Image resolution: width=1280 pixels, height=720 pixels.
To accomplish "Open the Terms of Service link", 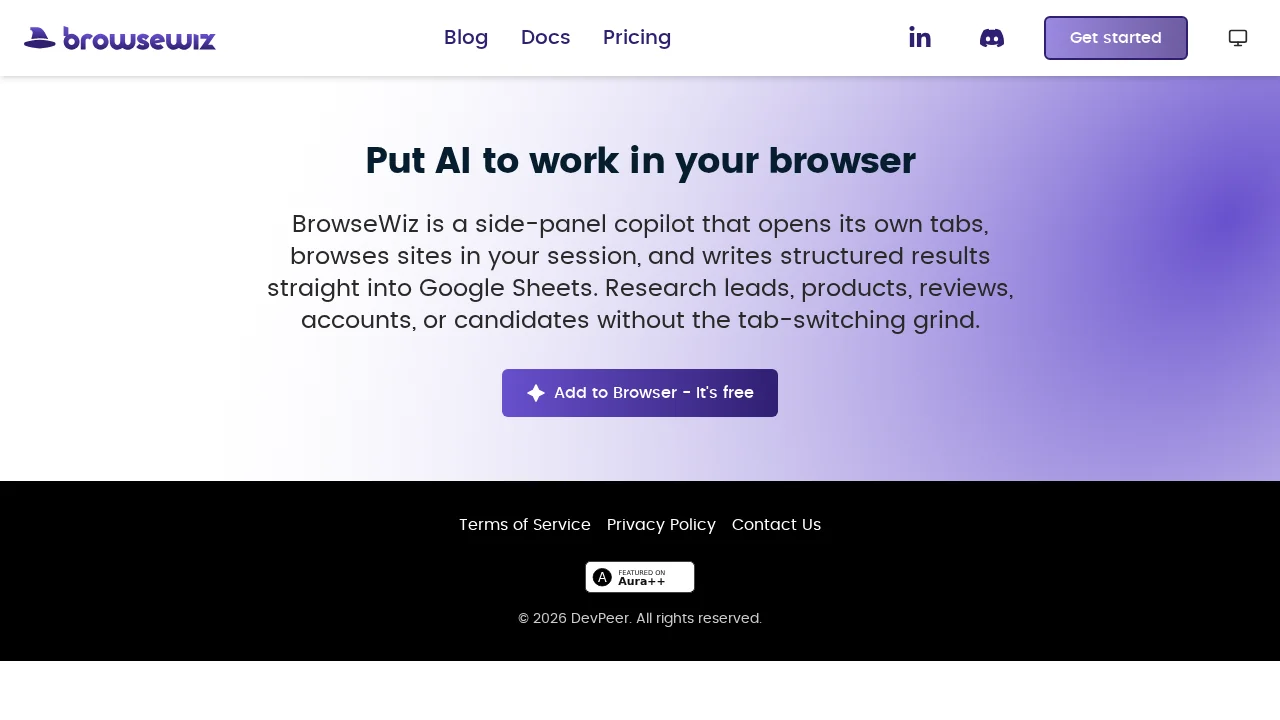I will point(524,525).
